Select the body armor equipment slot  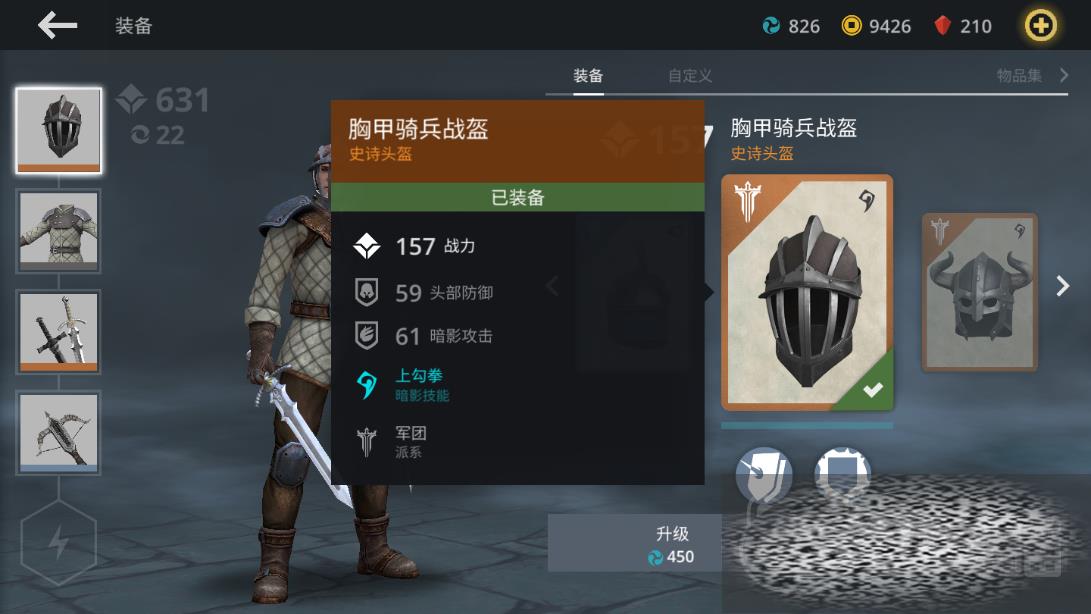click(58, 230)
